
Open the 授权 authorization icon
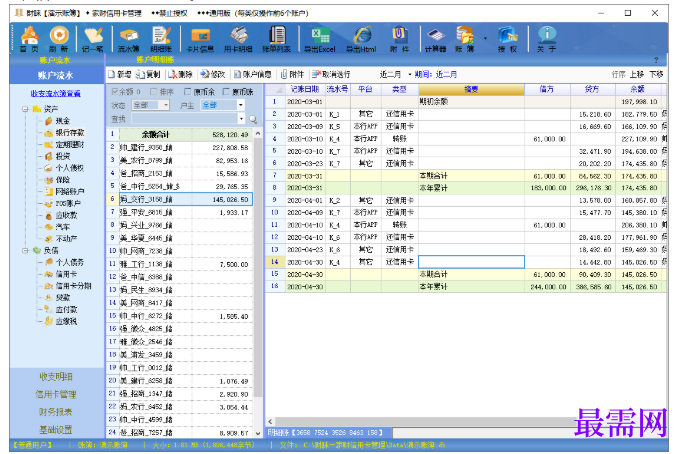click(x=508, y=39)
